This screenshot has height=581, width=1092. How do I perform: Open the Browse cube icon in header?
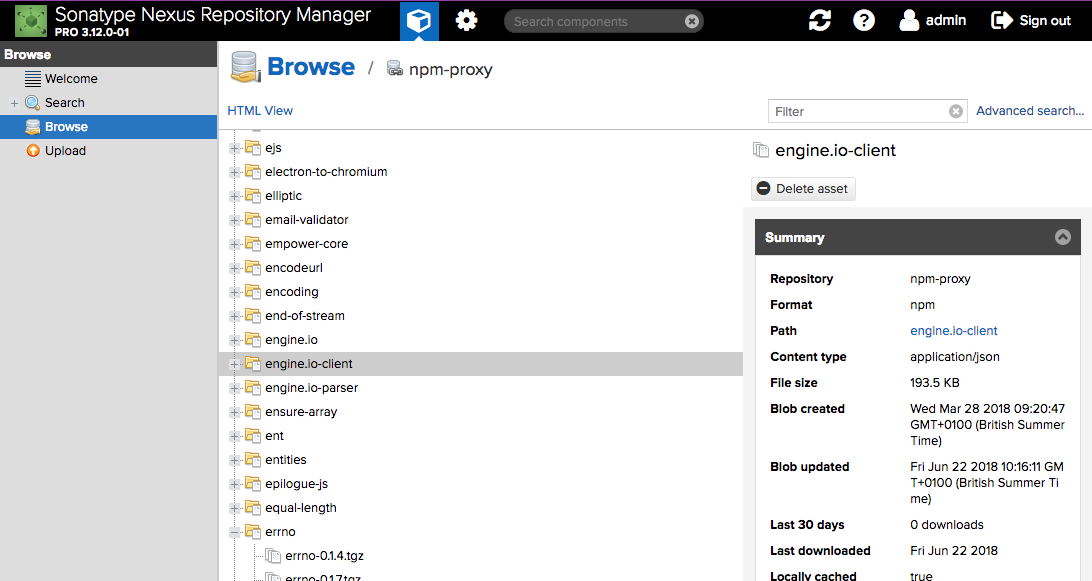419,21
